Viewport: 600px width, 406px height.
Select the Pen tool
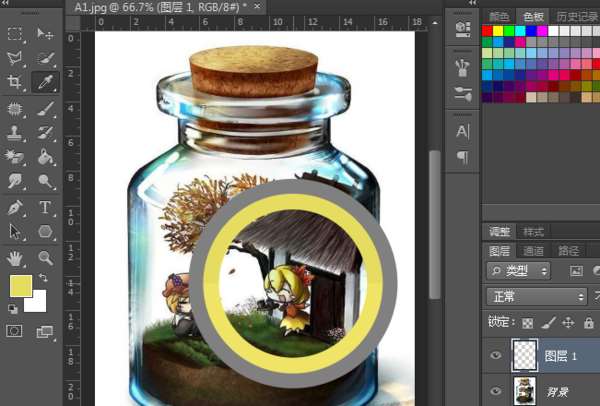click(15, 208)
